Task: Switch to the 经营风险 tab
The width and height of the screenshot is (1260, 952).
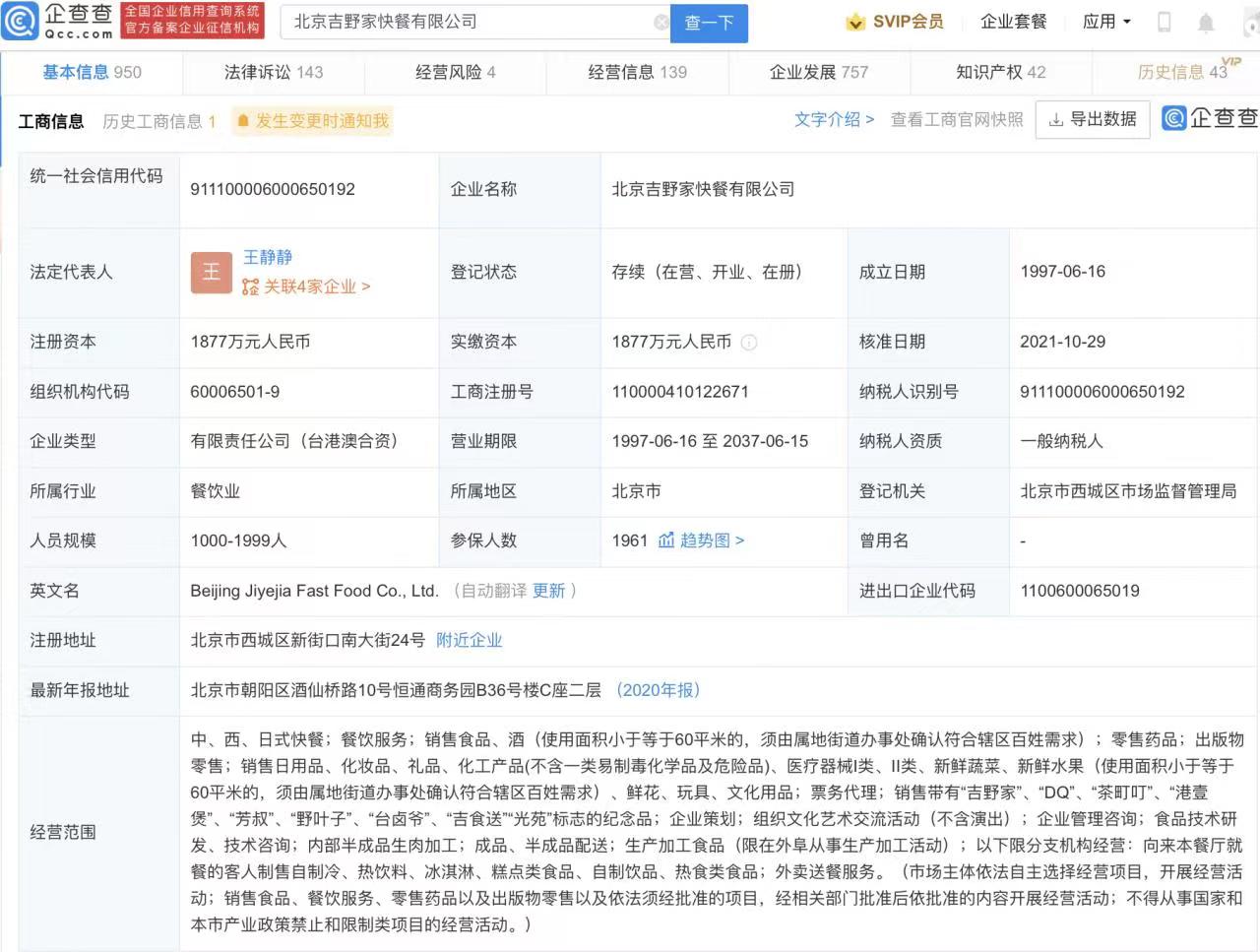Action: 455,72
